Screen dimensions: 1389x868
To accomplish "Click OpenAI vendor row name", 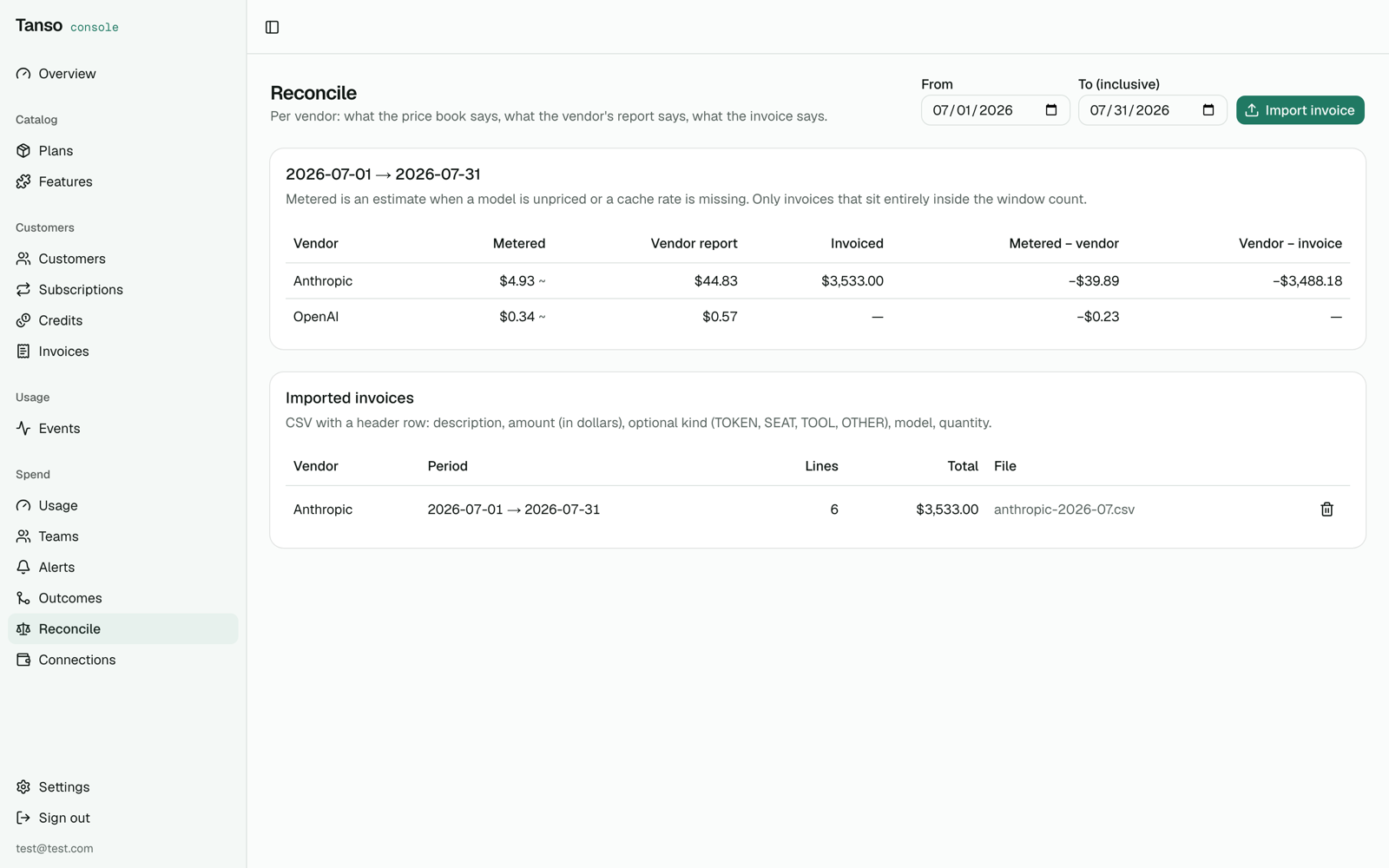I will (316, 317).
